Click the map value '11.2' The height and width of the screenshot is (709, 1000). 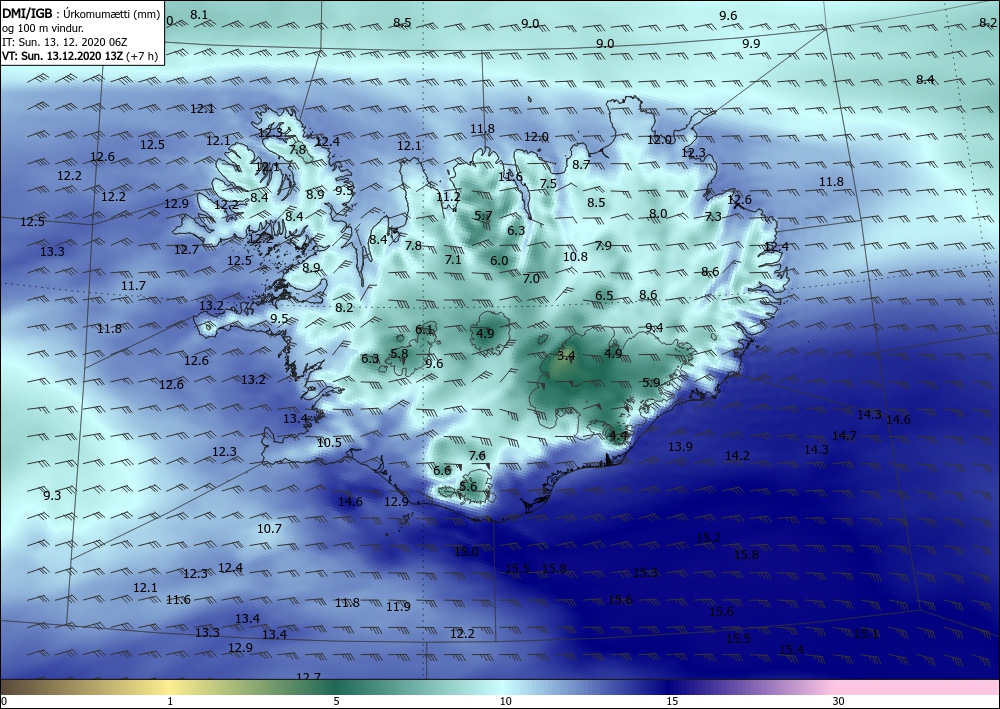click(448, 197)
